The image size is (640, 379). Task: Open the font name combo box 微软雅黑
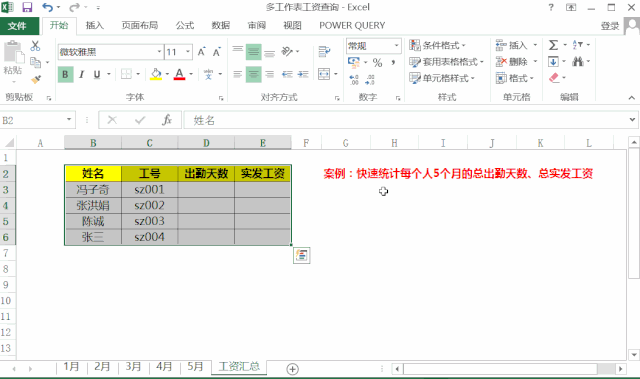[111, 52]
